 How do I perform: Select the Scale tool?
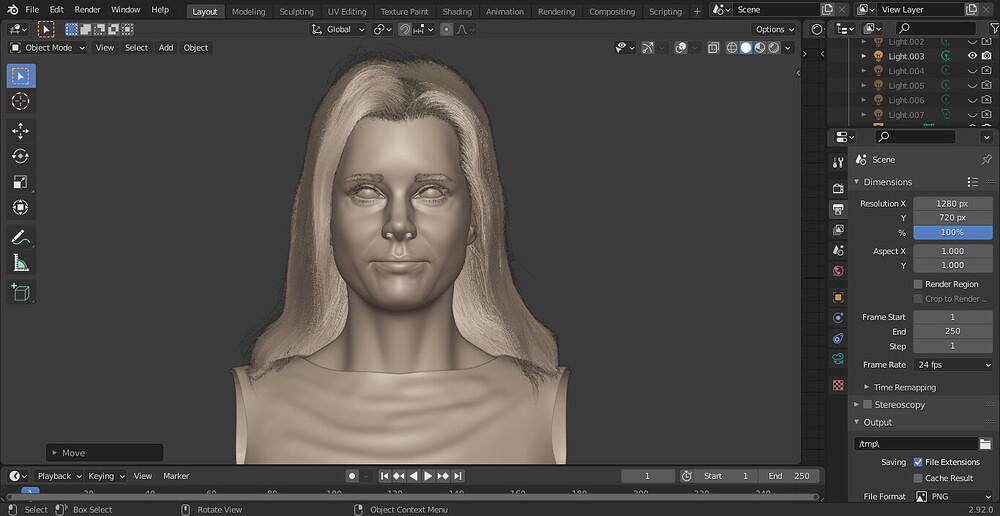pyautogui.click(x=21, y=182)
